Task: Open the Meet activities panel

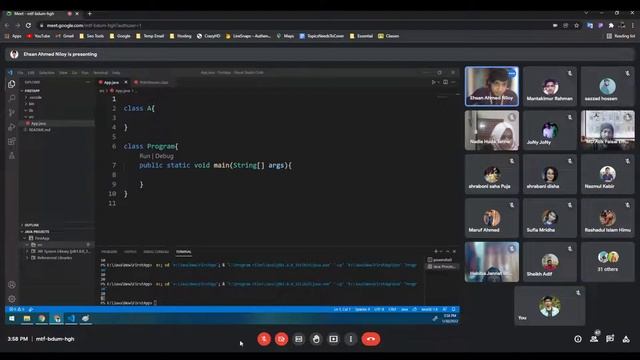Action: (x=626, y=339)
